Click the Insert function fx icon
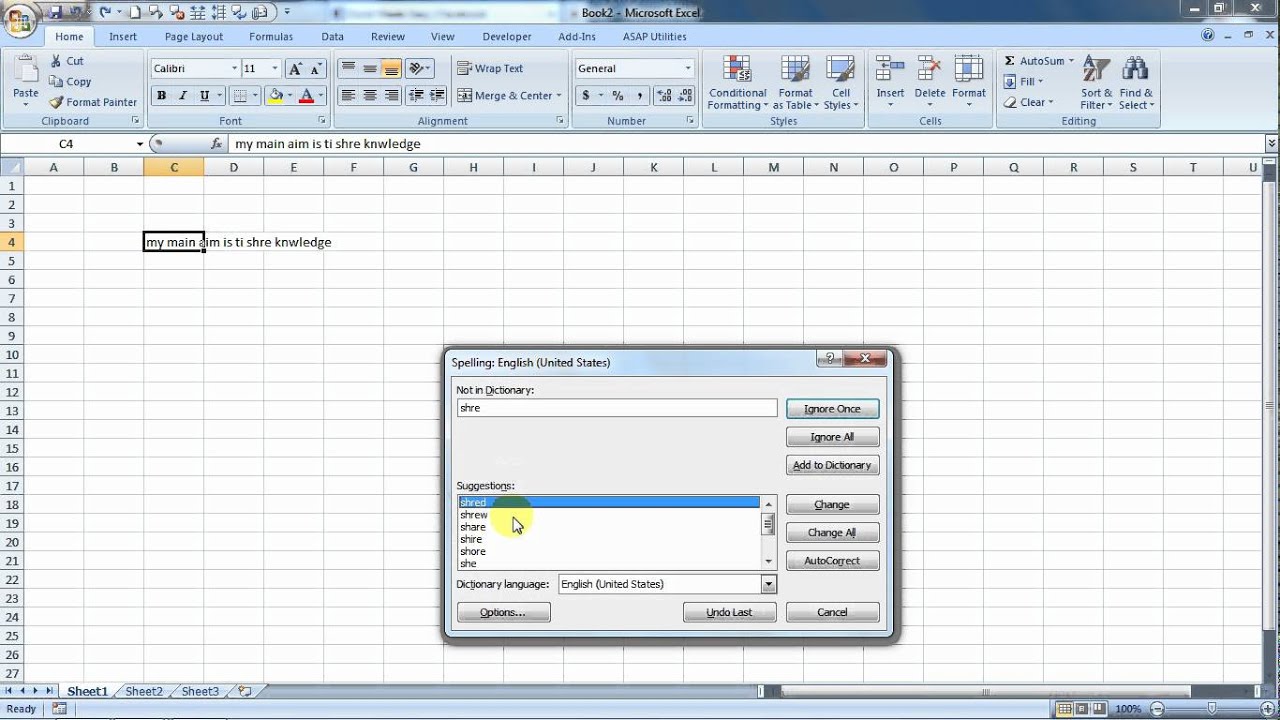Viewport: 1280px width, 720px height. coord(216,144)
